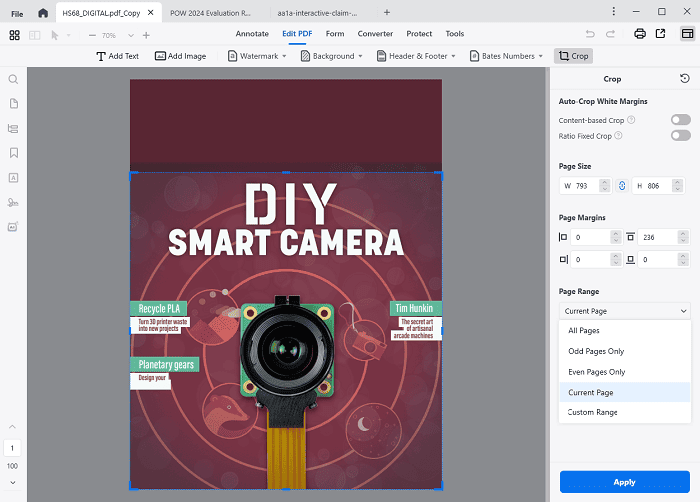Click the share/export icon
Image resolution: width=700 pixels, height=502 pixels.
pos(660,34)
